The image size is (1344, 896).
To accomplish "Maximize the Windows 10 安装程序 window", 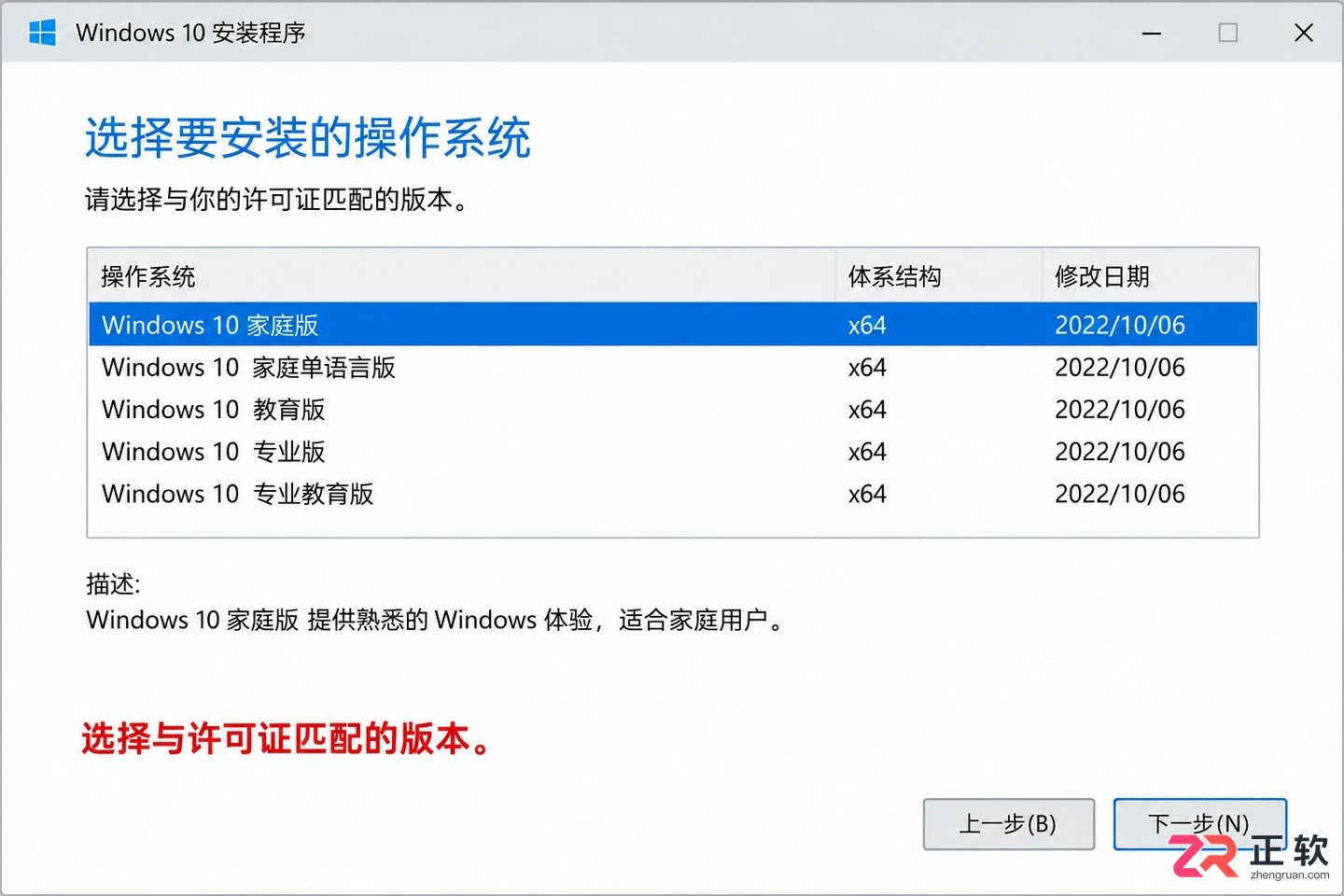I will 1228,33.
